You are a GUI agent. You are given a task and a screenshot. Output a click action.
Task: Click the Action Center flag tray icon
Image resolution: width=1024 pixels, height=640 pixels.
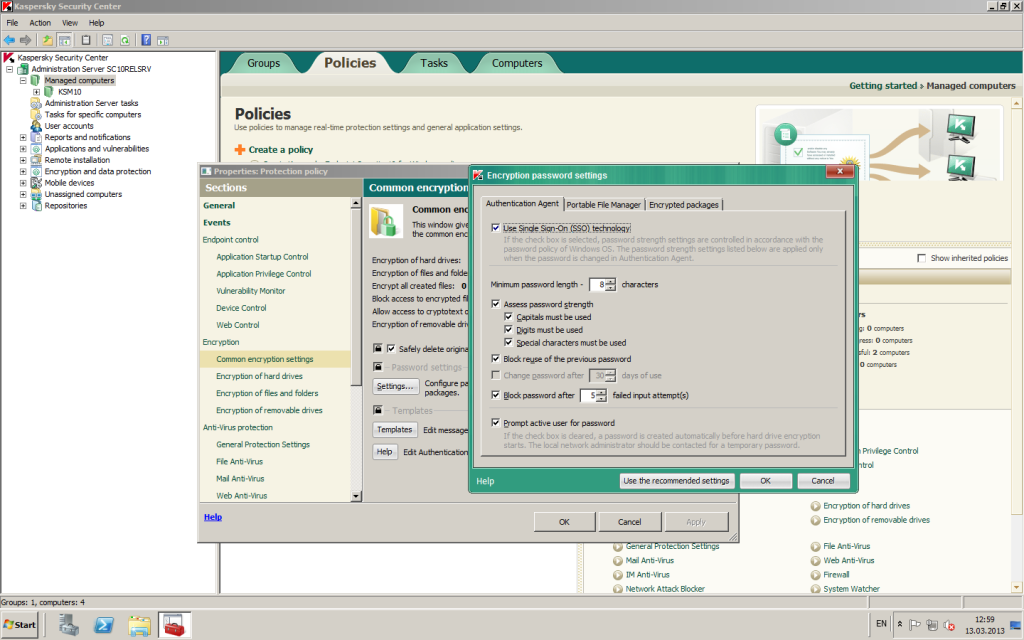[915, 624]
